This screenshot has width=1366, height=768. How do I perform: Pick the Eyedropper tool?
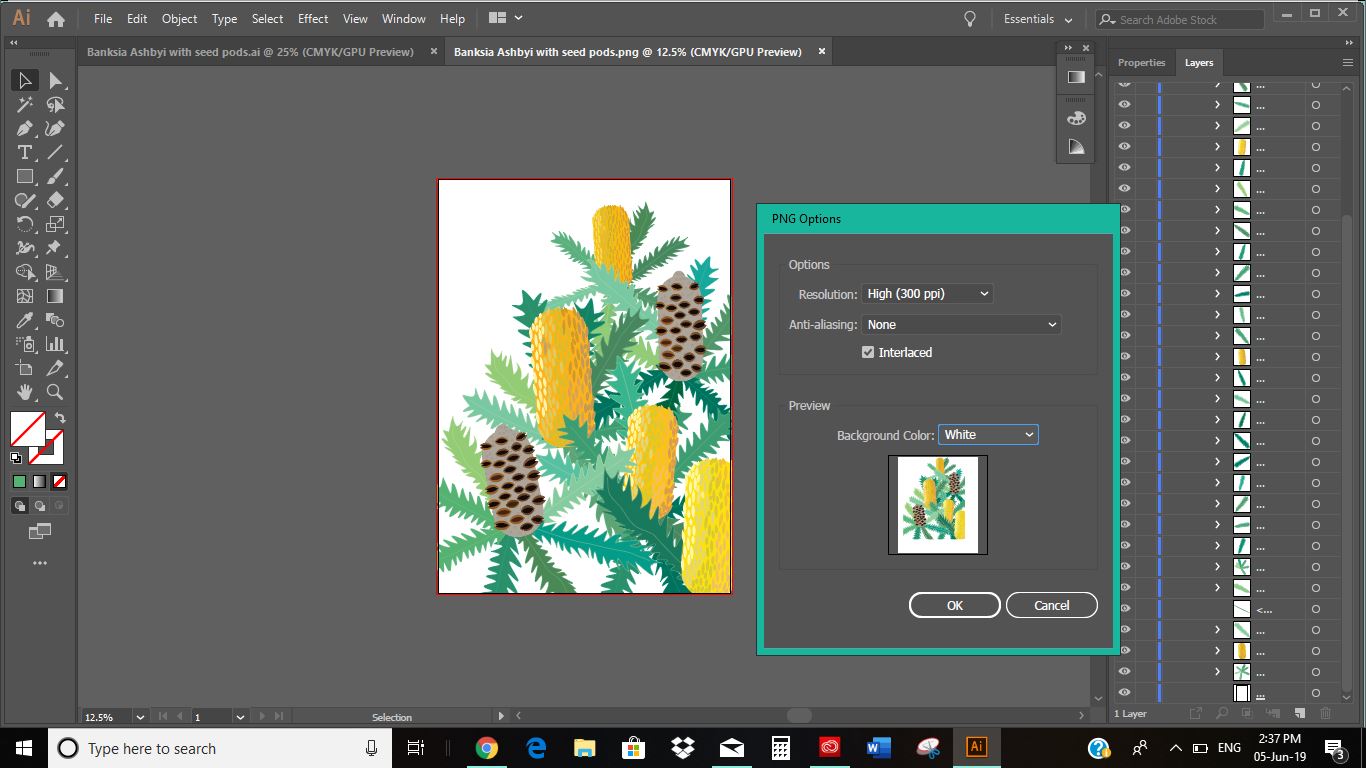[x=25, y=320]
